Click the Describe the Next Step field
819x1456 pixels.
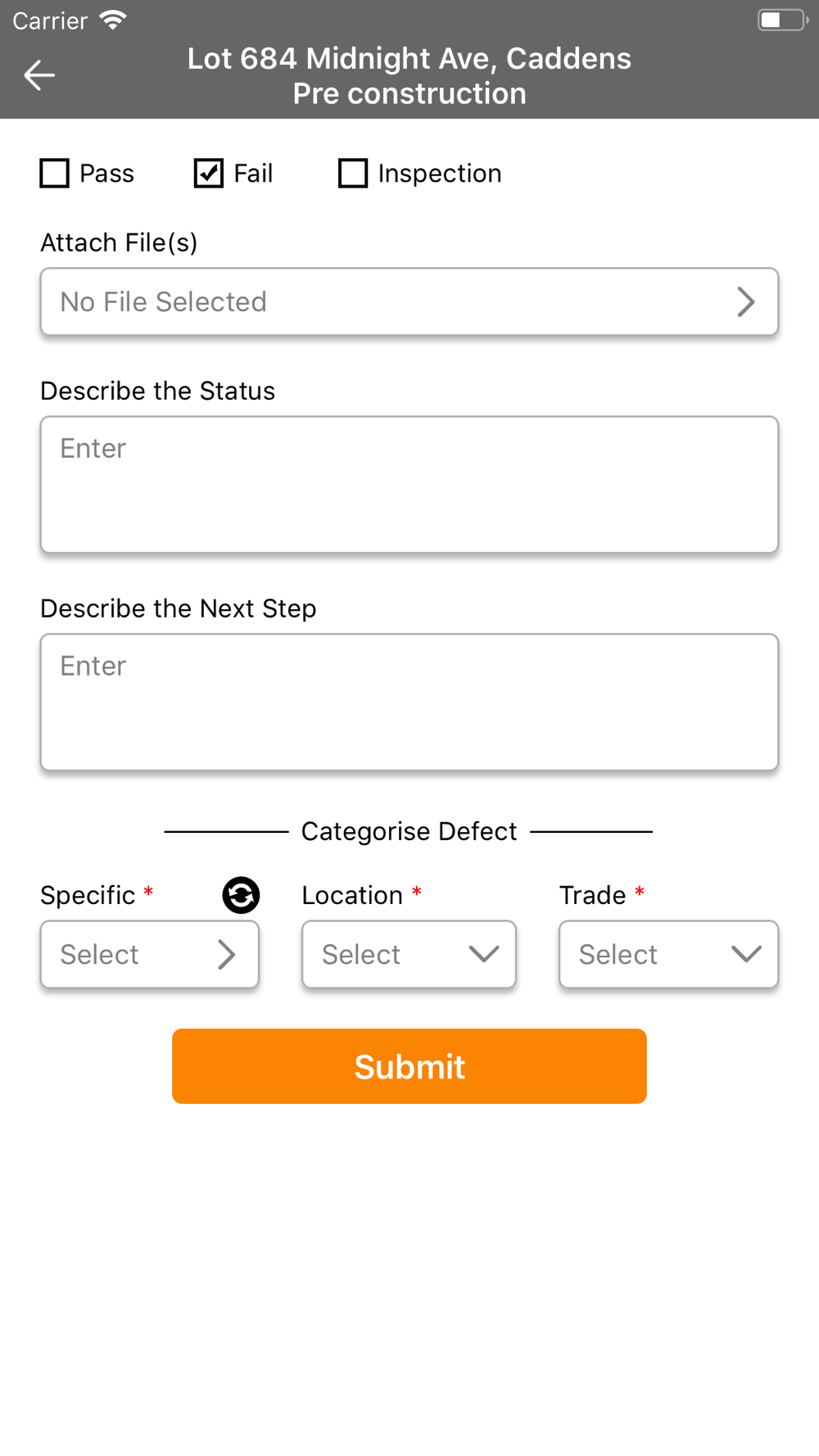[409, 703]
